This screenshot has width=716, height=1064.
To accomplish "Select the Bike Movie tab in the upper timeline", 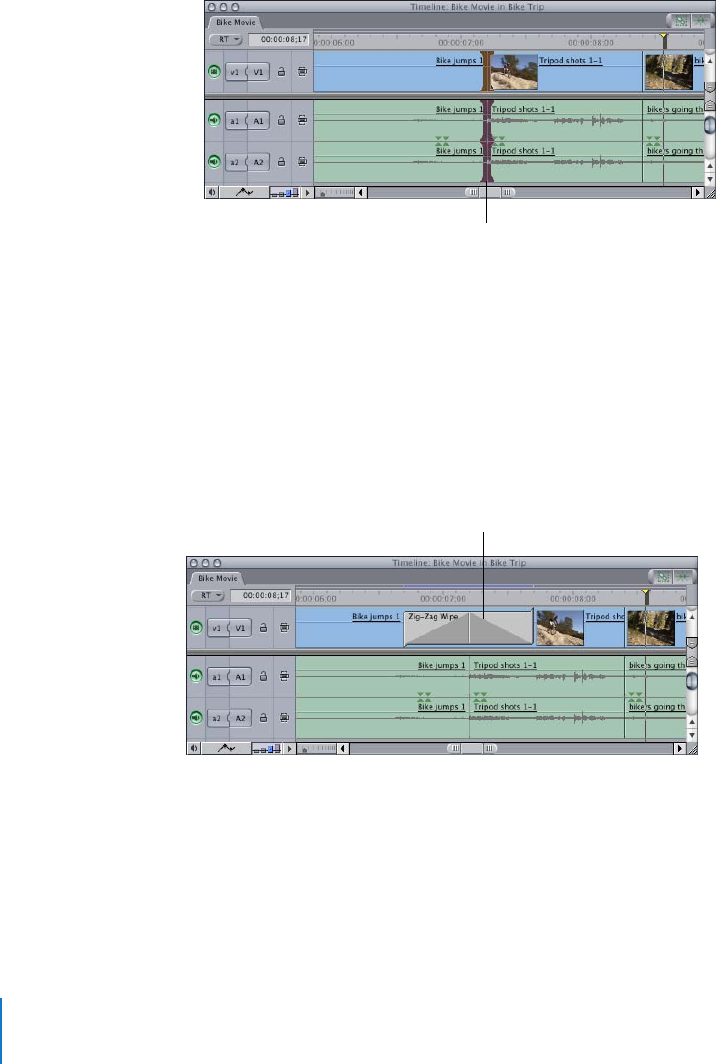I will [234, 21].
